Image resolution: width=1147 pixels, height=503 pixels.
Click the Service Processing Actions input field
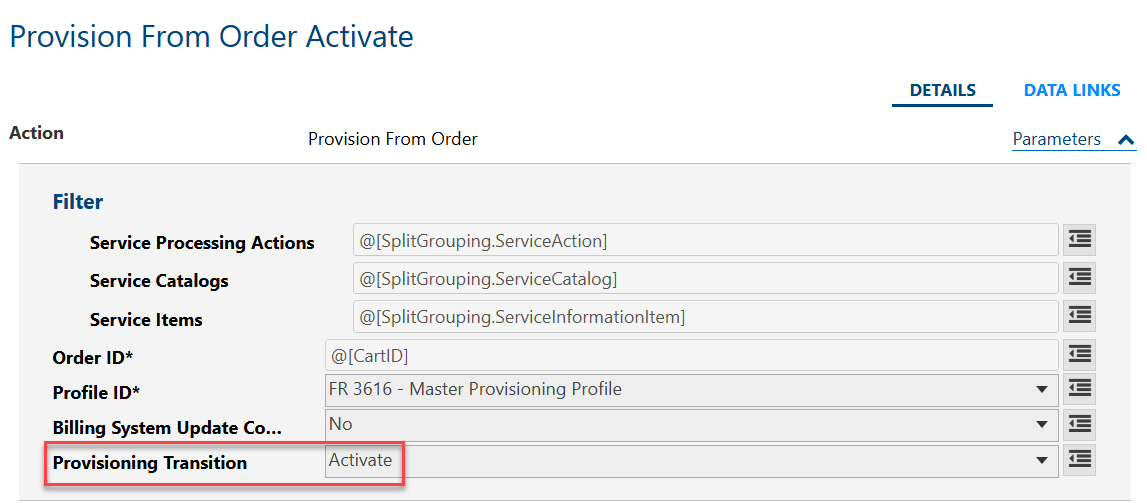[705, 240]
